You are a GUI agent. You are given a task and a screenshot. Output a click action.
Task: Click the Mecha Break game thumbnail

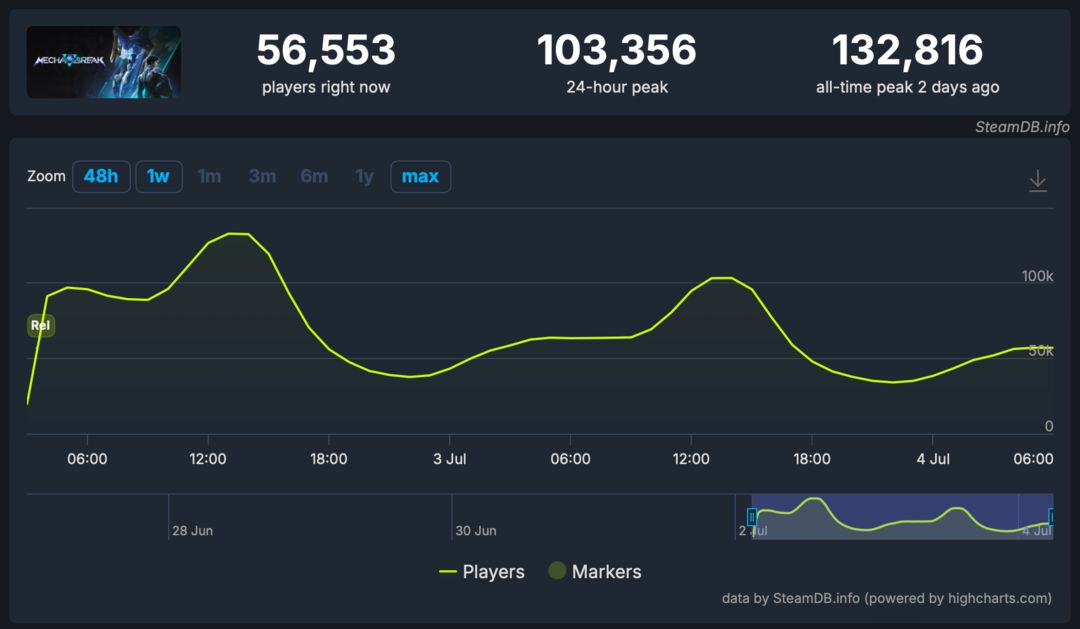tap(104, 62)
